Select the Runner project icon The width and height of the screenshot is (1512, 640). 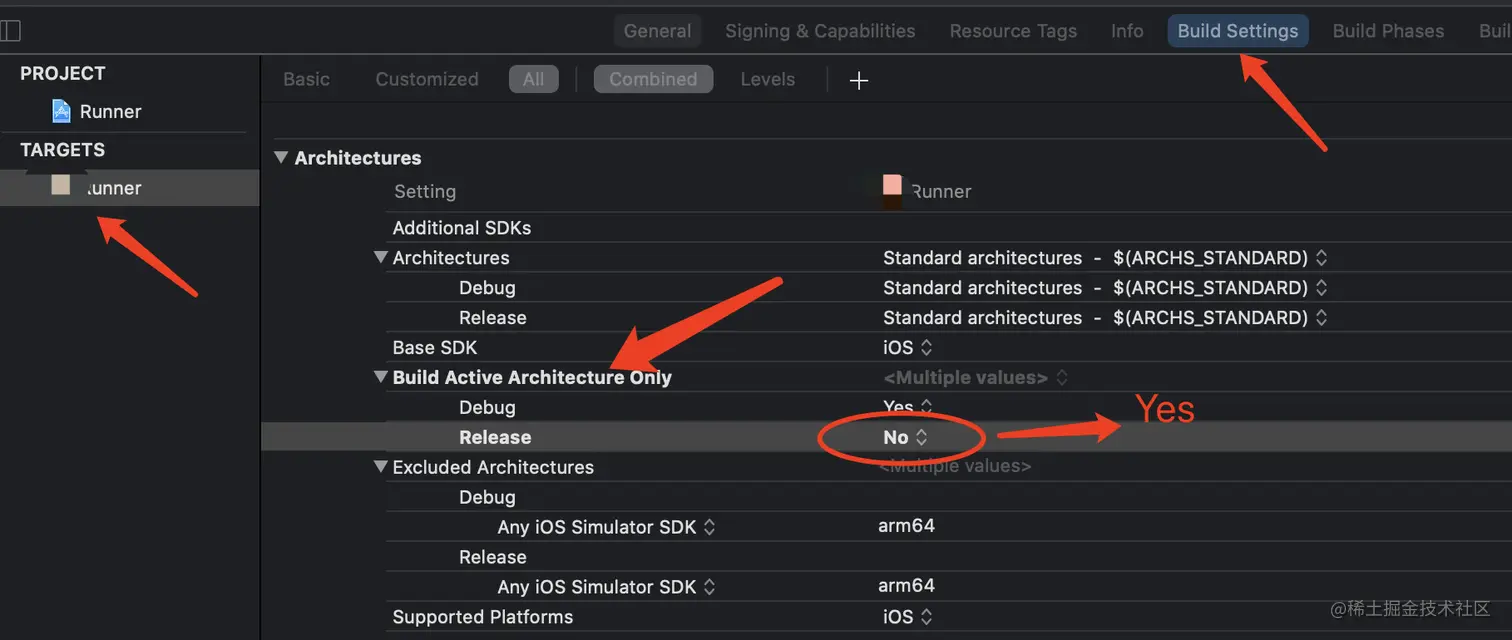[x=62, y=111]
